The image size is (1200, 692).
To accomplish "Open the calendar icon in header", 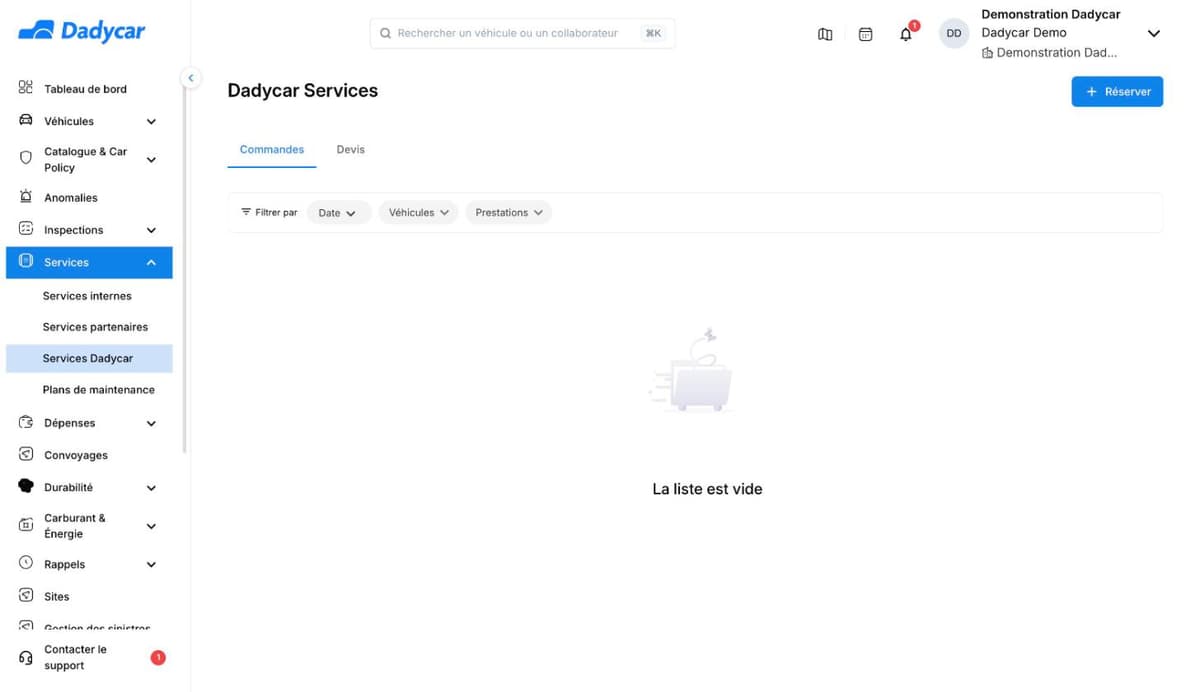I will [x=865, y=34].
